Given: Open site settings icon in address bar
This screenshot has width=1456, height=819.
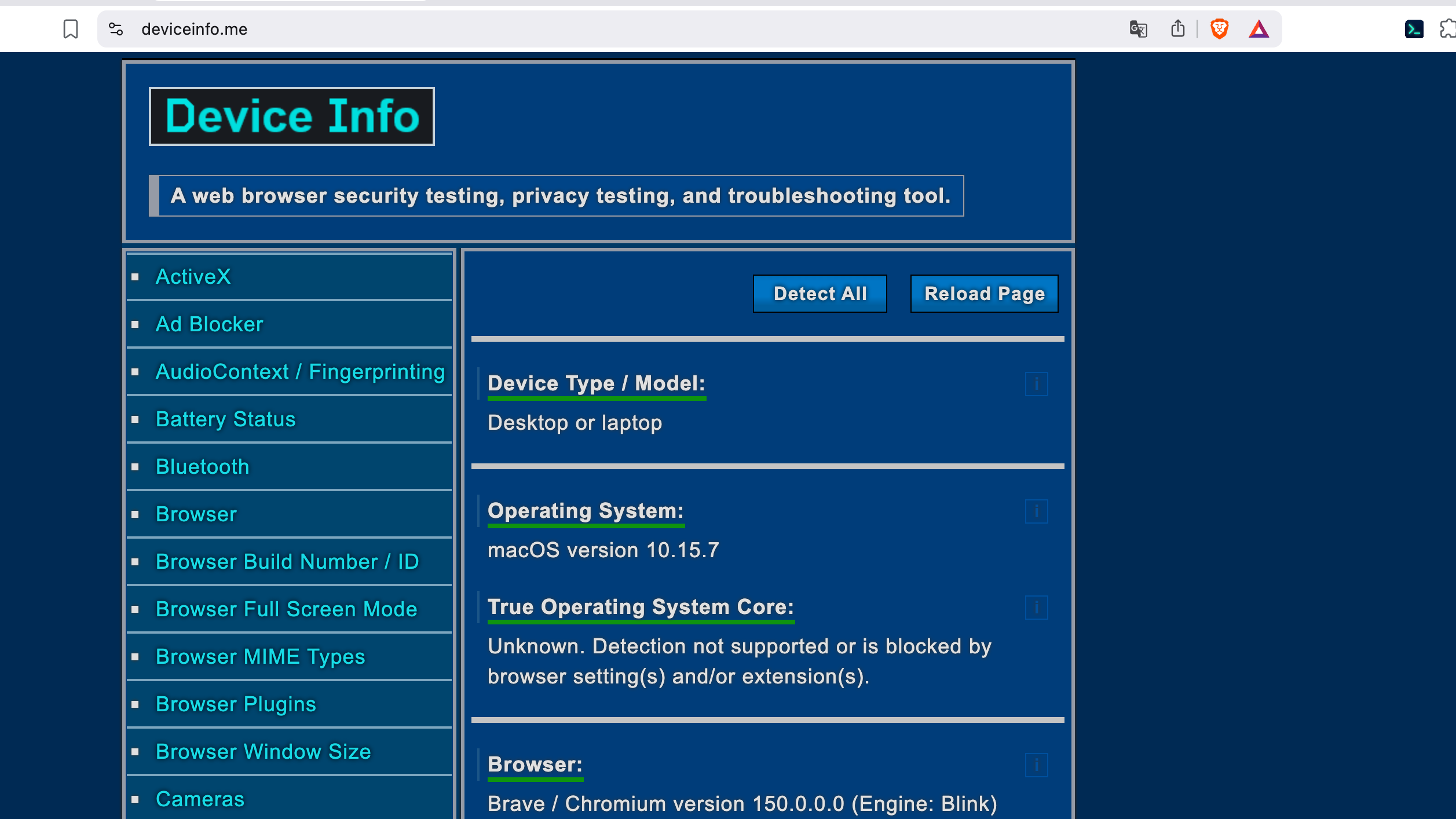Looking at the screenshot, I should pos(116,29).
